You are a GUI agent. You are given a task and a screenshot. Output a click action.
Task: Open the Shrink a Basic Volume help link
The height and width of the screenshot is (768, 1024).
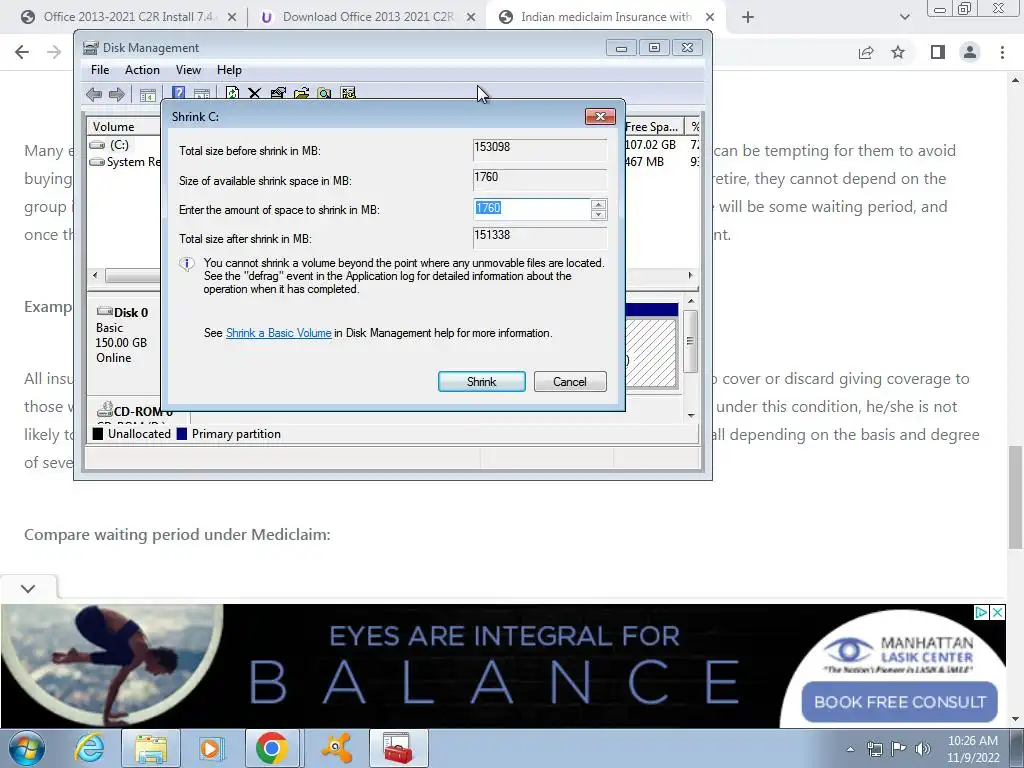(x=278, y=333)
